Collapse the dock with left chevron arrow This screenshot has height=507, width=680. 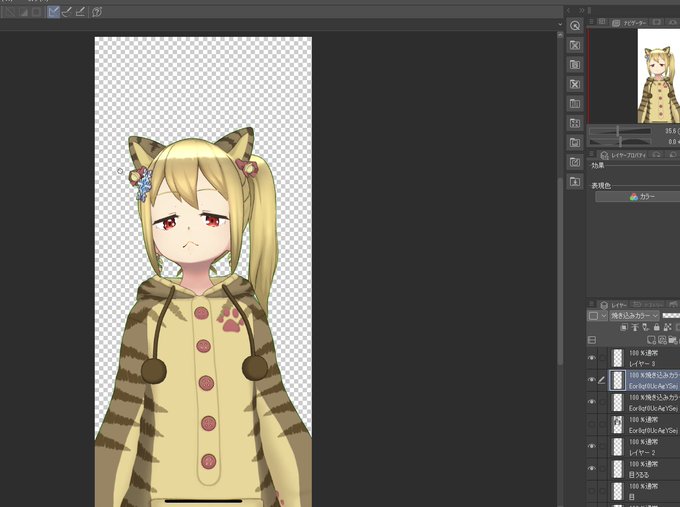569,10
